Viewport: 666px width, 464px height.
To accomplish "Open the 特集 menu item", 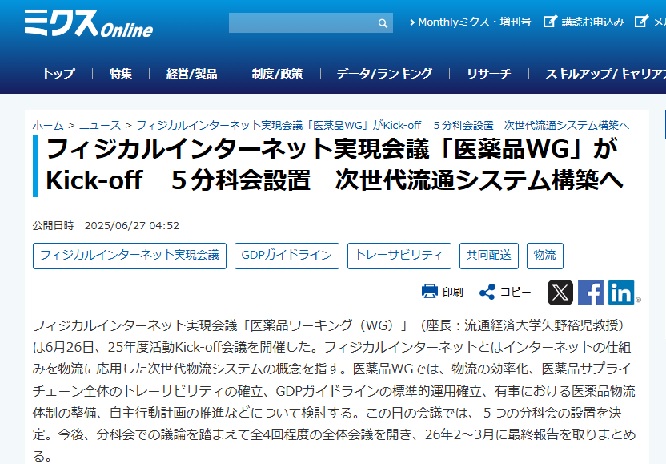I will (x=121, y=74).
